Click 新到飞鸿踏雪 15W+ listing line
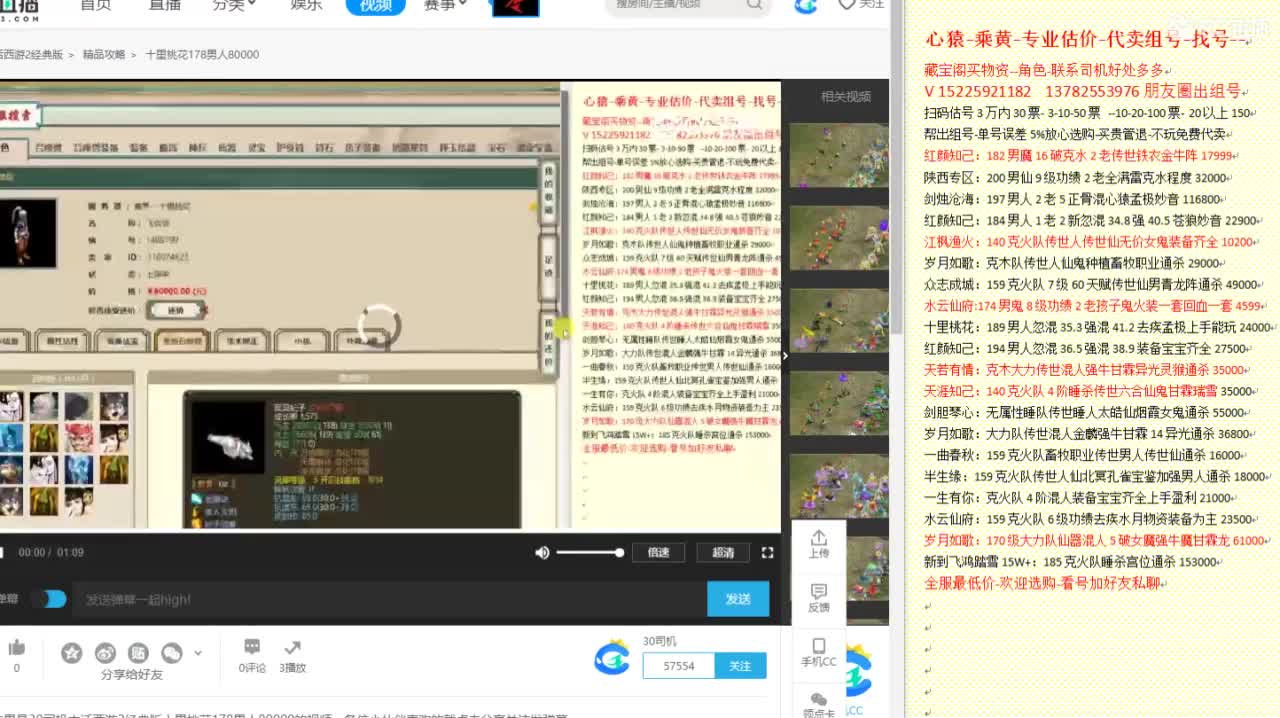The image size is (1280, 718). click(x=1075, y=562)
